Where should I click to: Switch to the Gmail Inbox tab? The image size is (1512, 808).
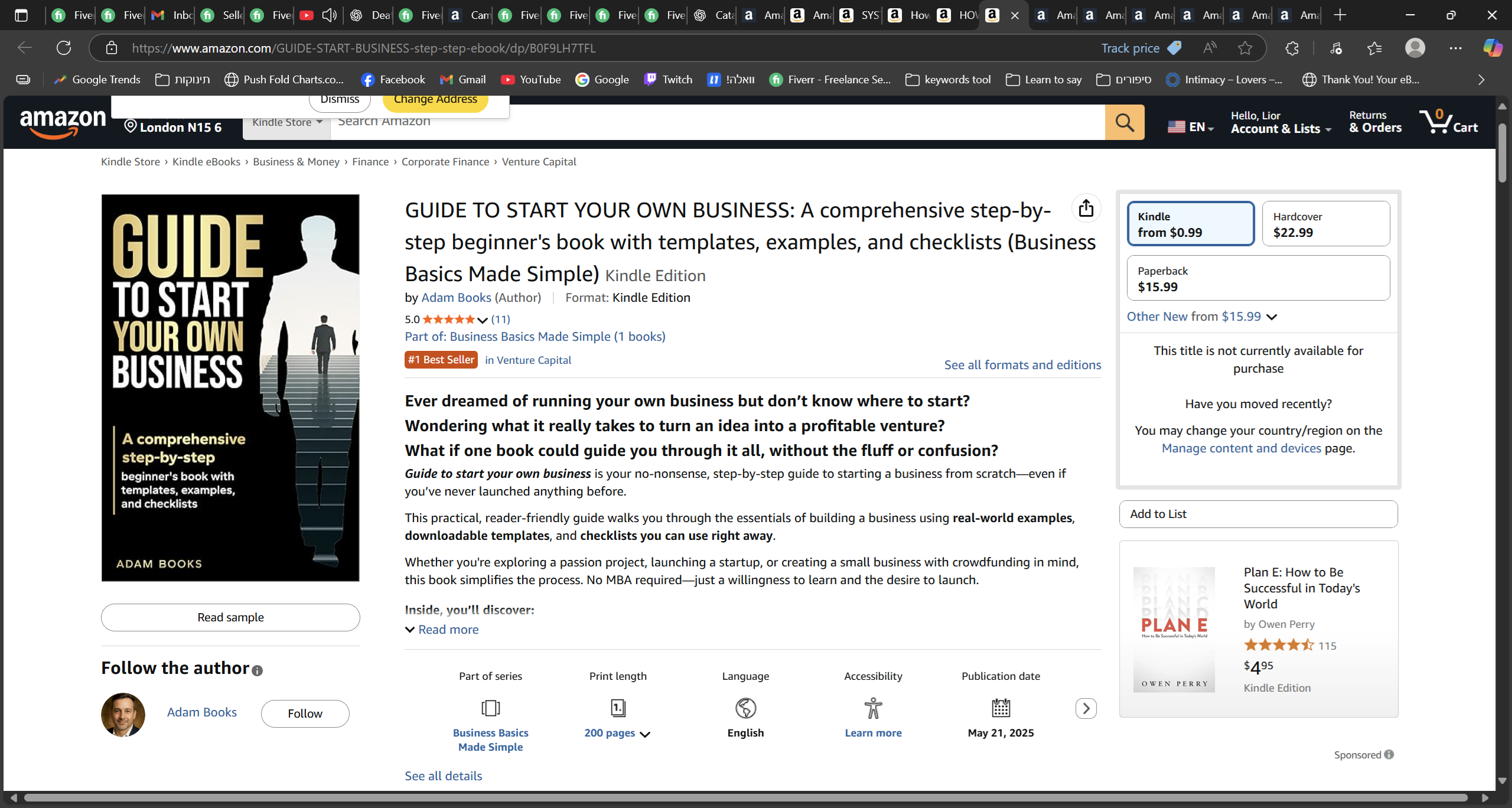point(172,15)
